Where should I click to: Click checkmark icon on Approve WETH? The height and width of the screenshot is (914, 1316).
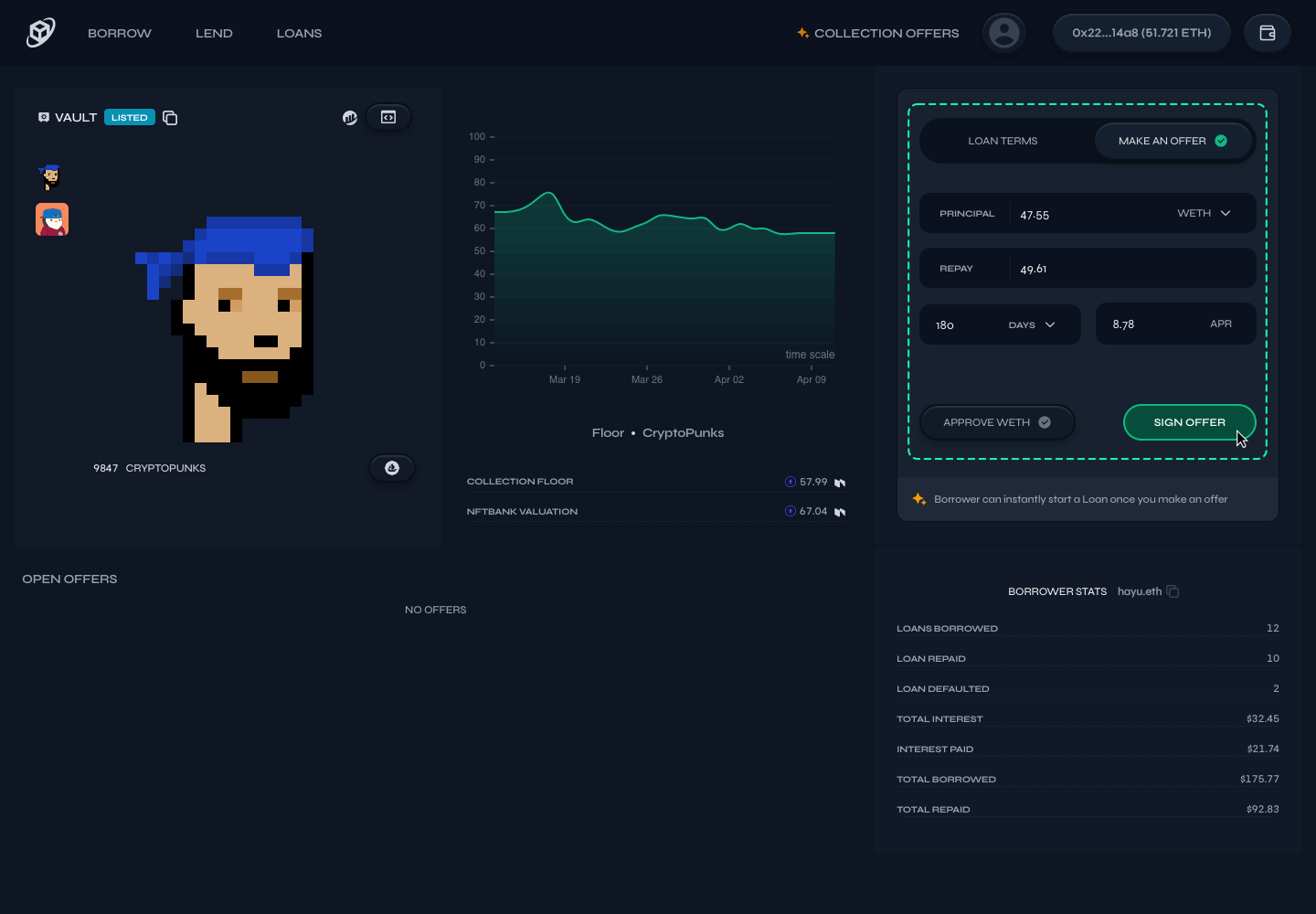point(1045,422)
